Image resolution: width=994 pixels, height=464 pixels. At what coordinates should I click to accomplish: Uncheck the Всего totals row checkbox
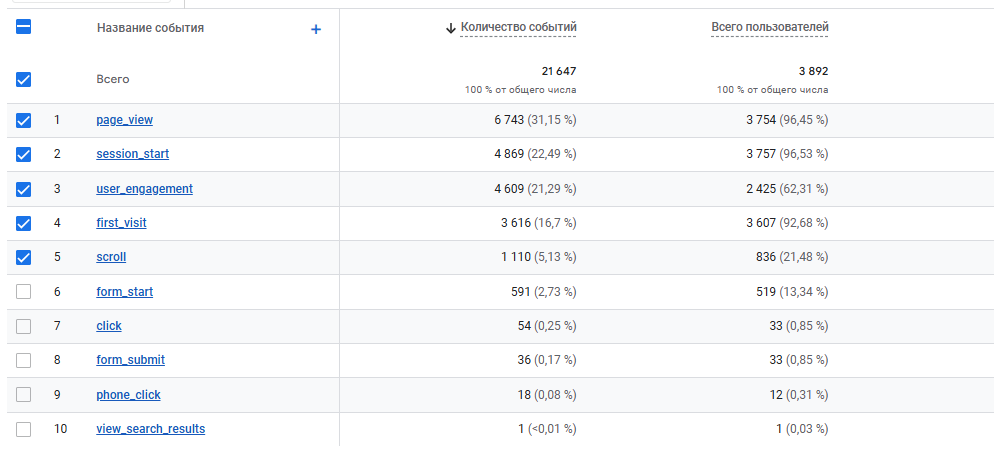(24, 79)
